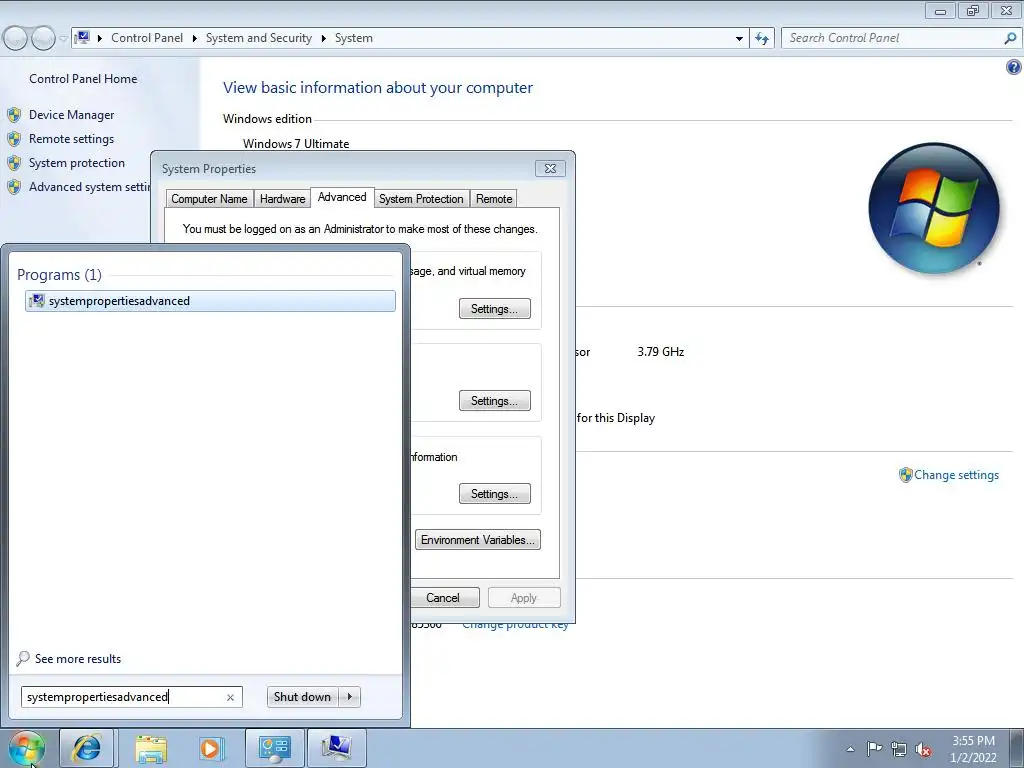Open Control Panel Home link
The image size is (1024, 768).
pyautogui.click(x=83, y=78)
